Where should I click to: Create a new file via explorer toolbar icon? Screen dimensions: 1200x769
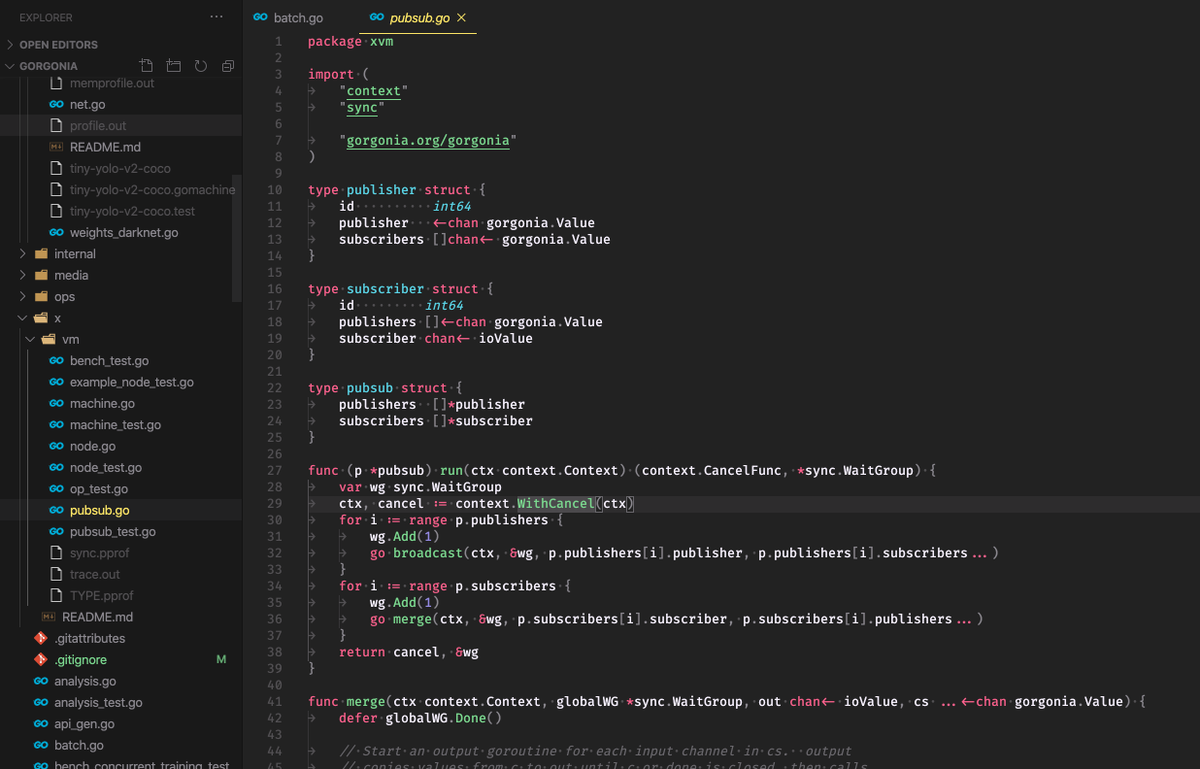[145, 65]
